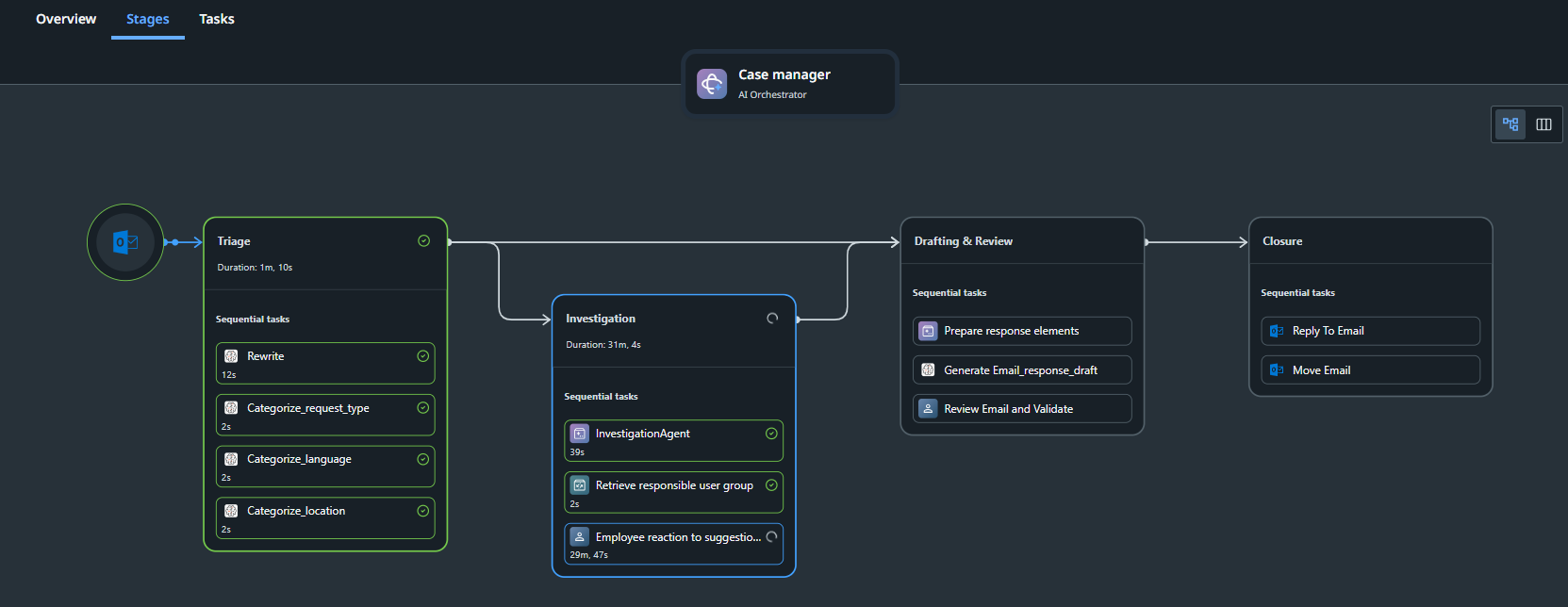Click the Categorize_location task icon

pyautogui.click(x=231, y=511)
